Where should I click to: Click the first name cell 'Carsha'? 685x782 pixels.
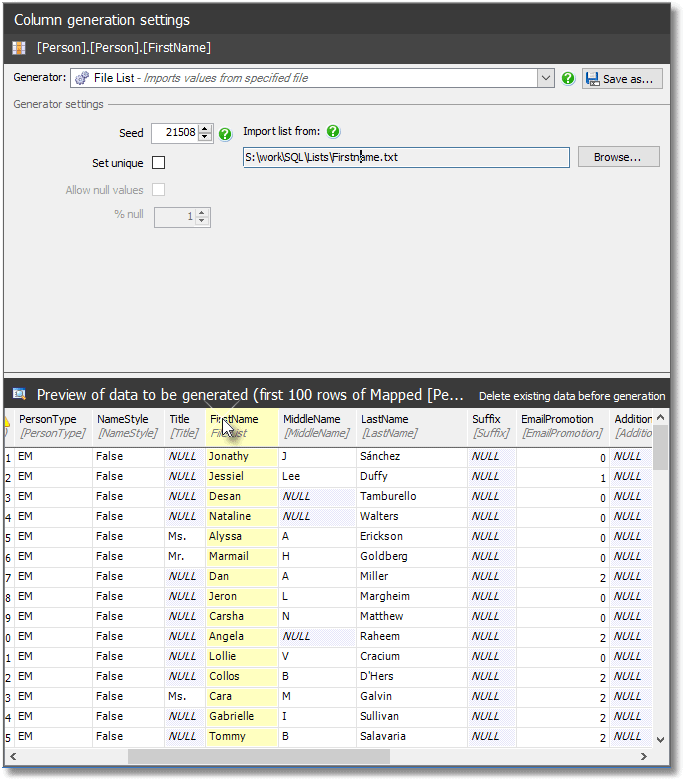[x=242, y=616]
